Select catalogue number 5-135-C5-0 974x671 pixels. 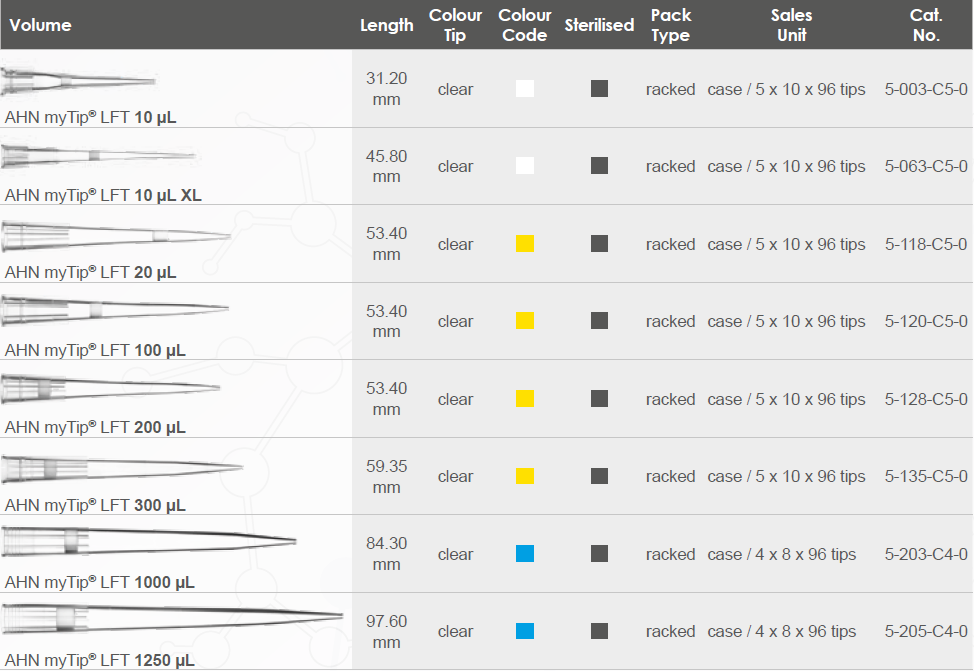(x=926, y=477)
